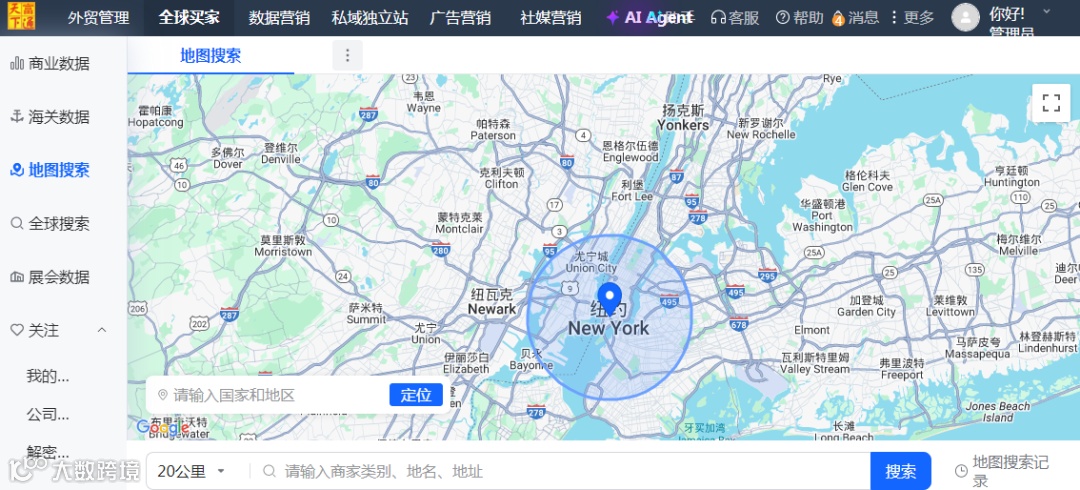The image size is (1080, 490).
Task: Click the 海关数据 anchor icon
Action: point(17,116)
